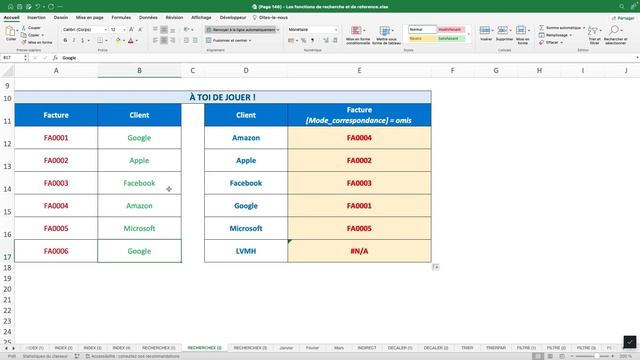
Task: Open the font size dropdown
Action: click(124, 30)
